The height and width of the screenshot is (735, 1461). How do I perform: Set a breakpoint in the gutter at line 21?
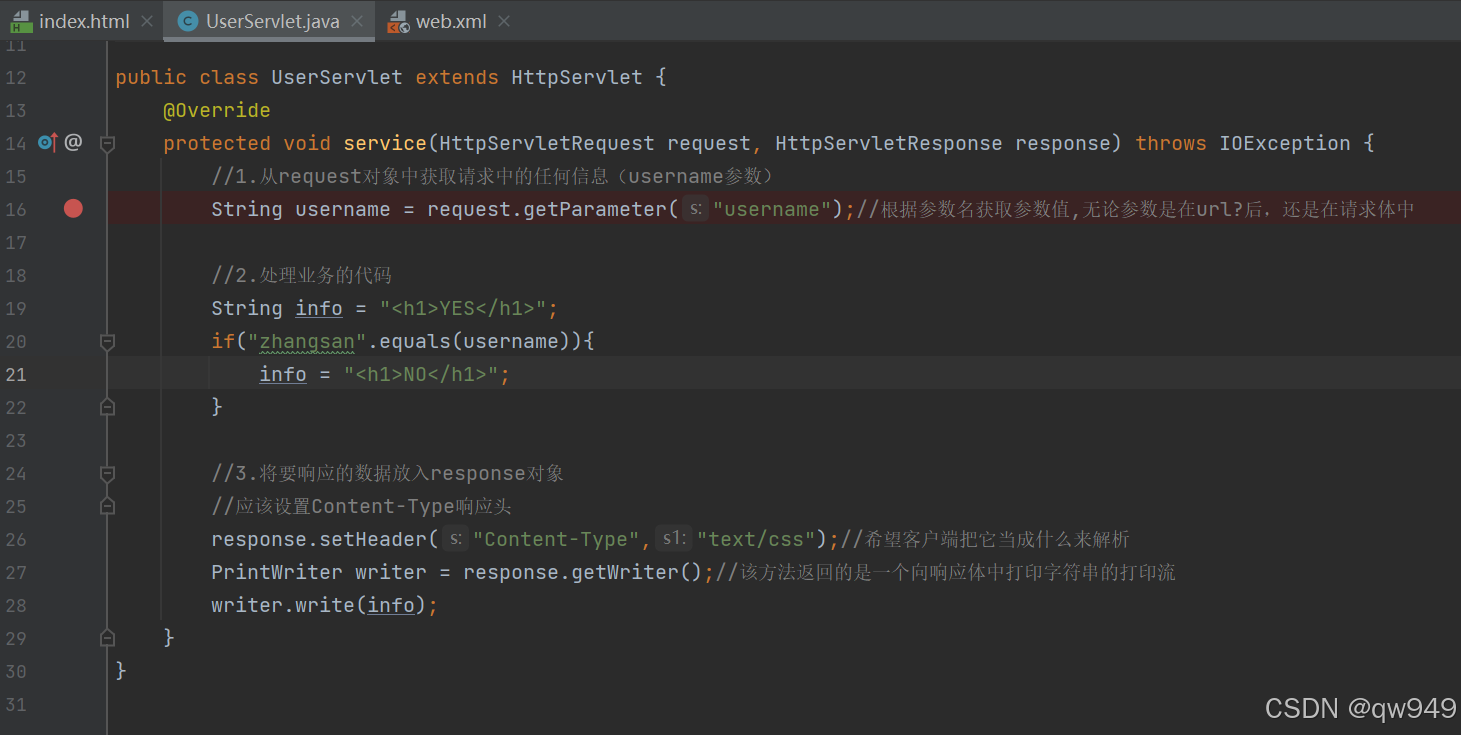pos(72,374)
